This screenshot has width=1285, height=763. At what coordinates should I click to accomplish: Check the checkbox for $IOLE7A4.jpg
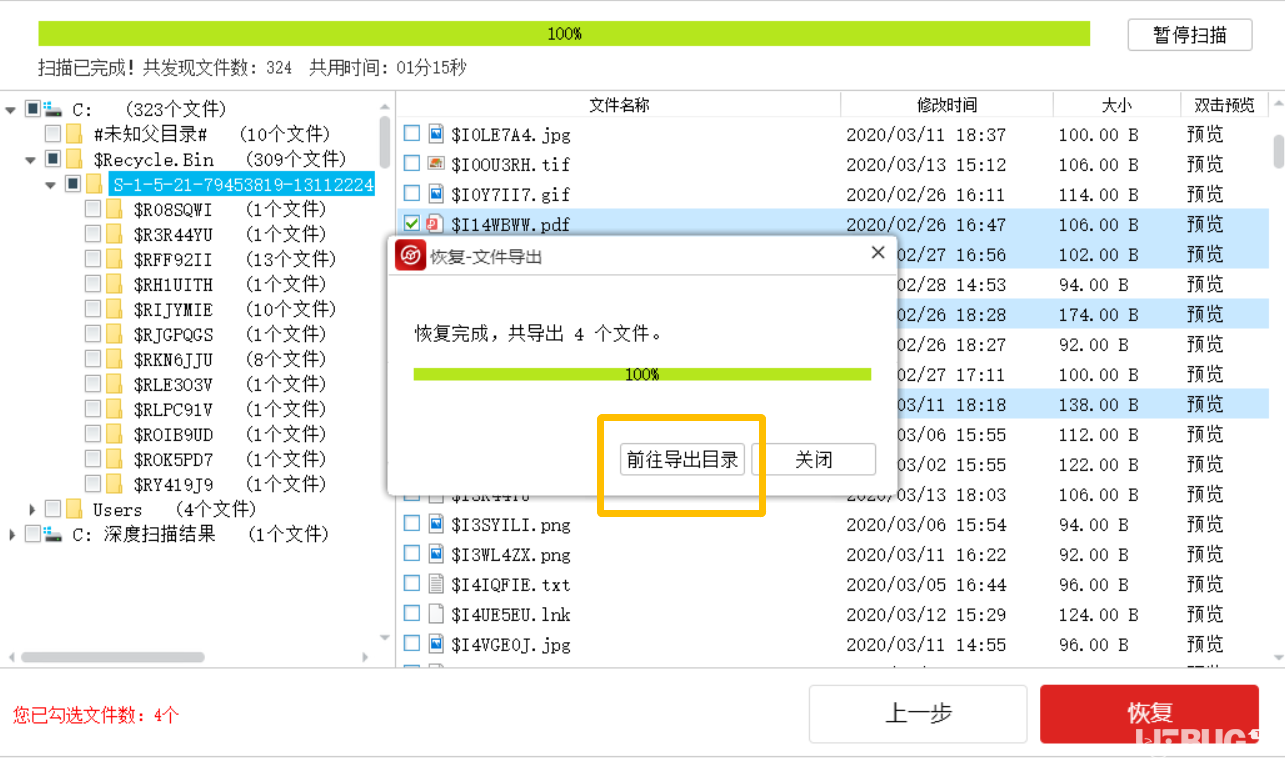click(411, 134)
